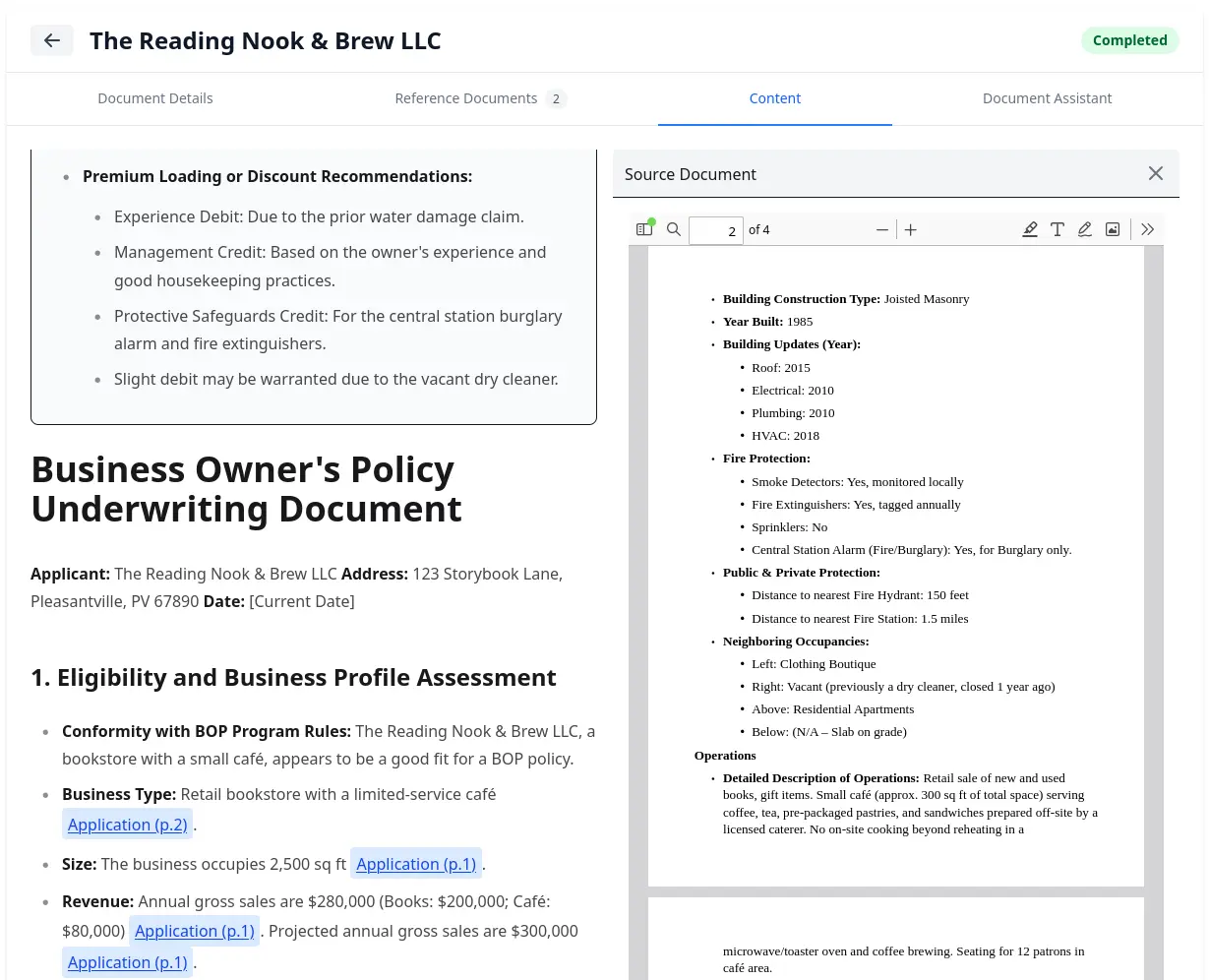The width and height of the screenshot is (1209, 980).
Task: Click 'Distance to nearest Fire Station: 1.5 miles'
Action: point(860,619)
